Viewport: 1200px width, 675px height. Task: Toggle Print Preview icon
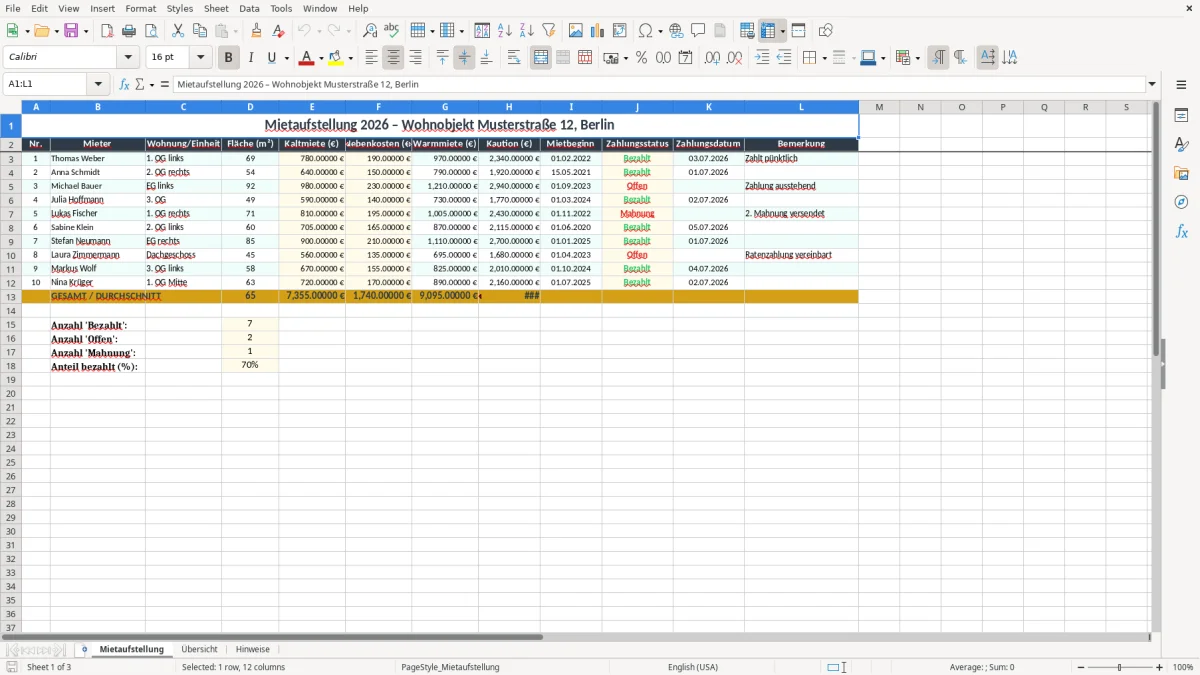pyautogui.click(x=151, y=31)
